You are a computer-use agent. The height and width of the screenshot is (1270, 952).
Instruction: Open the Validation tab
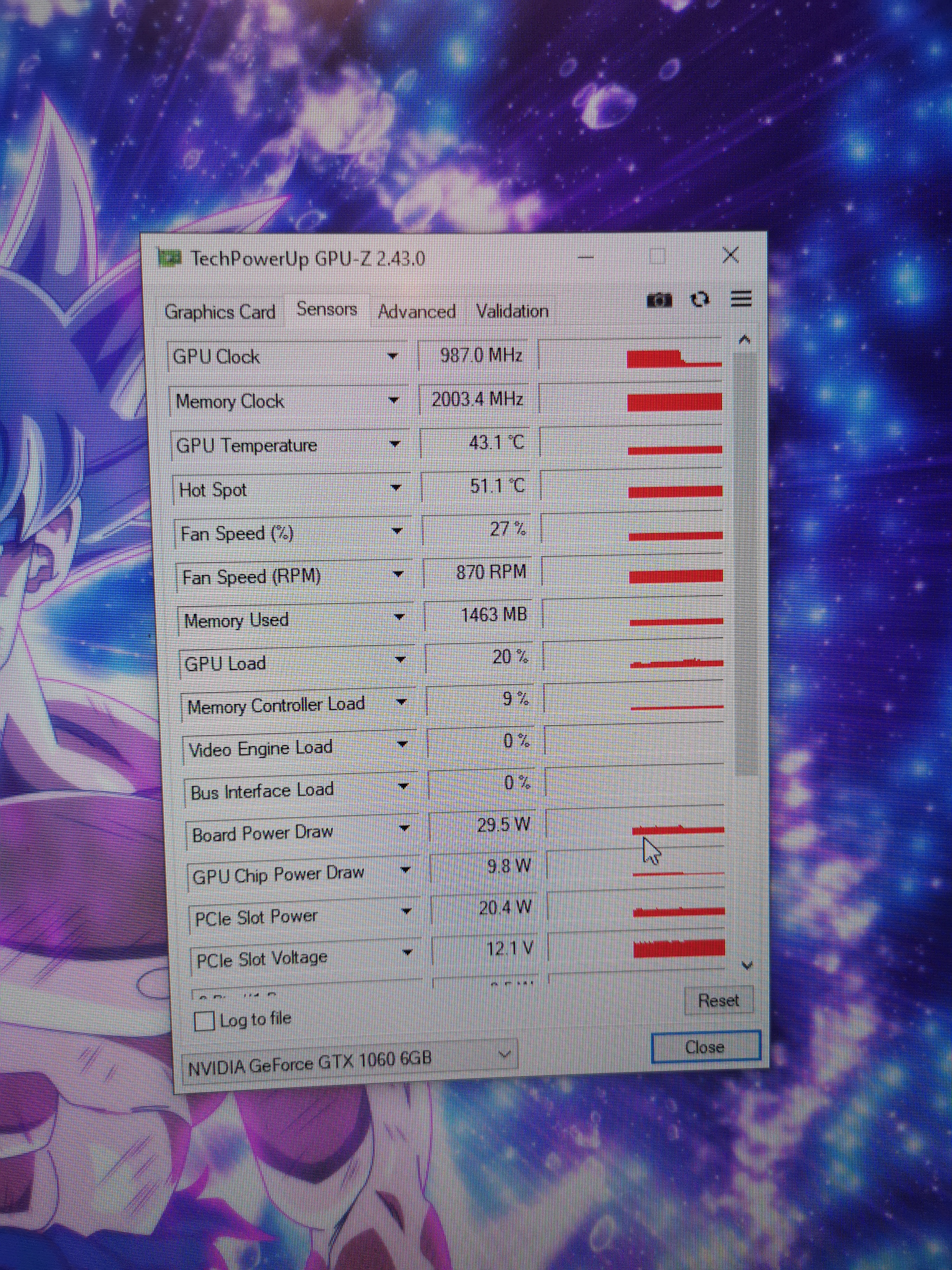coord(512,311)
